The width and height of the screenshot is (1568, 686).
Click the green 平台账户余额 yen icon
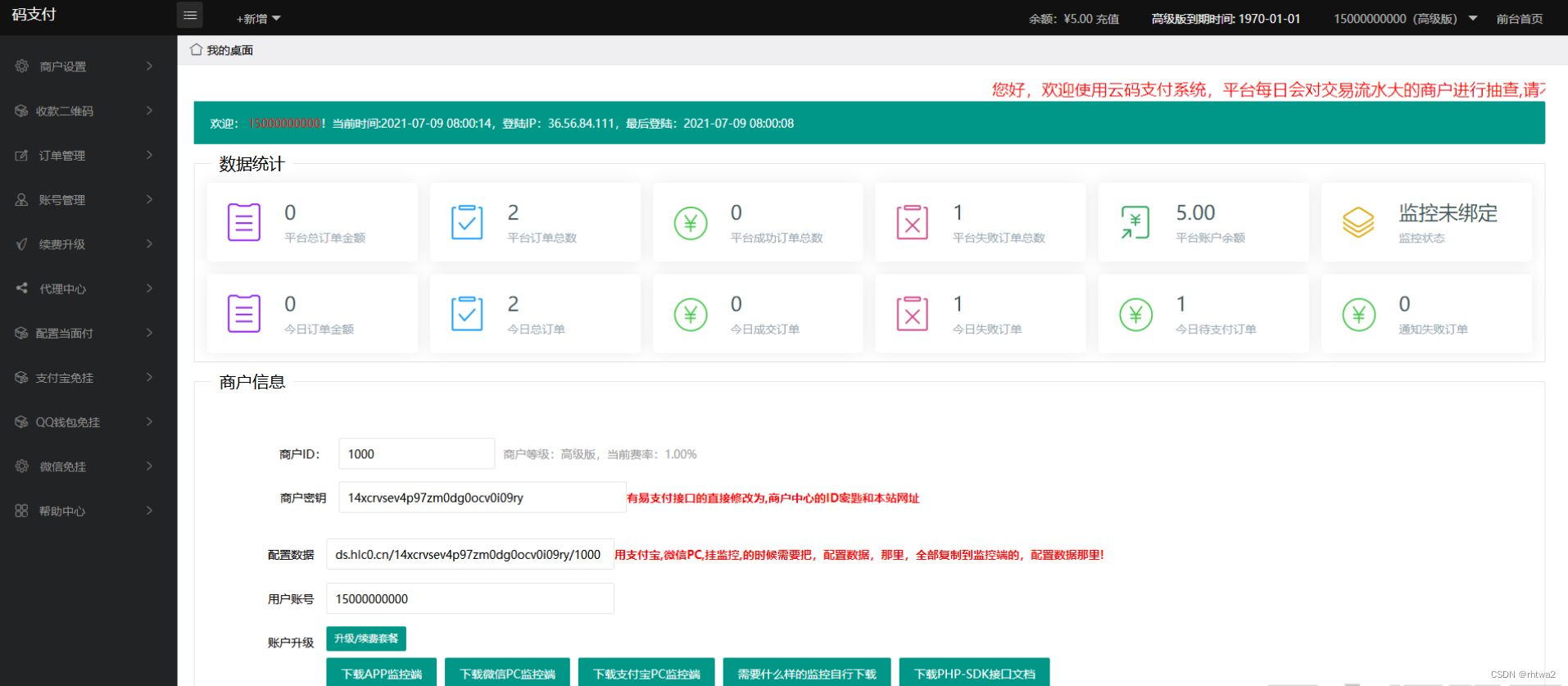click(x=1135, y=222)
